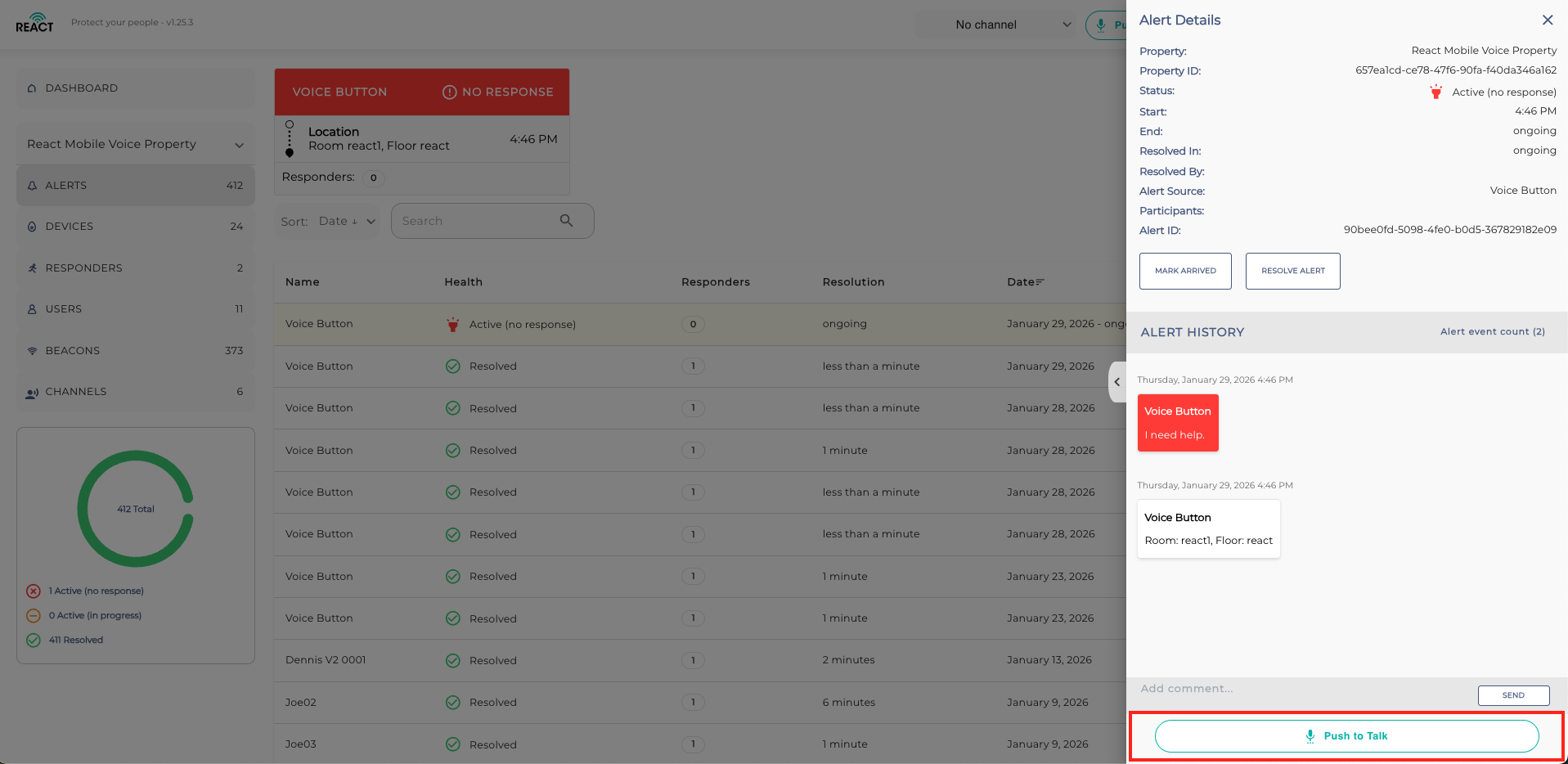Screen dimensions: 1568x764
Task: Click the 412 Total donut chart
Action: (x=136, y=509)
